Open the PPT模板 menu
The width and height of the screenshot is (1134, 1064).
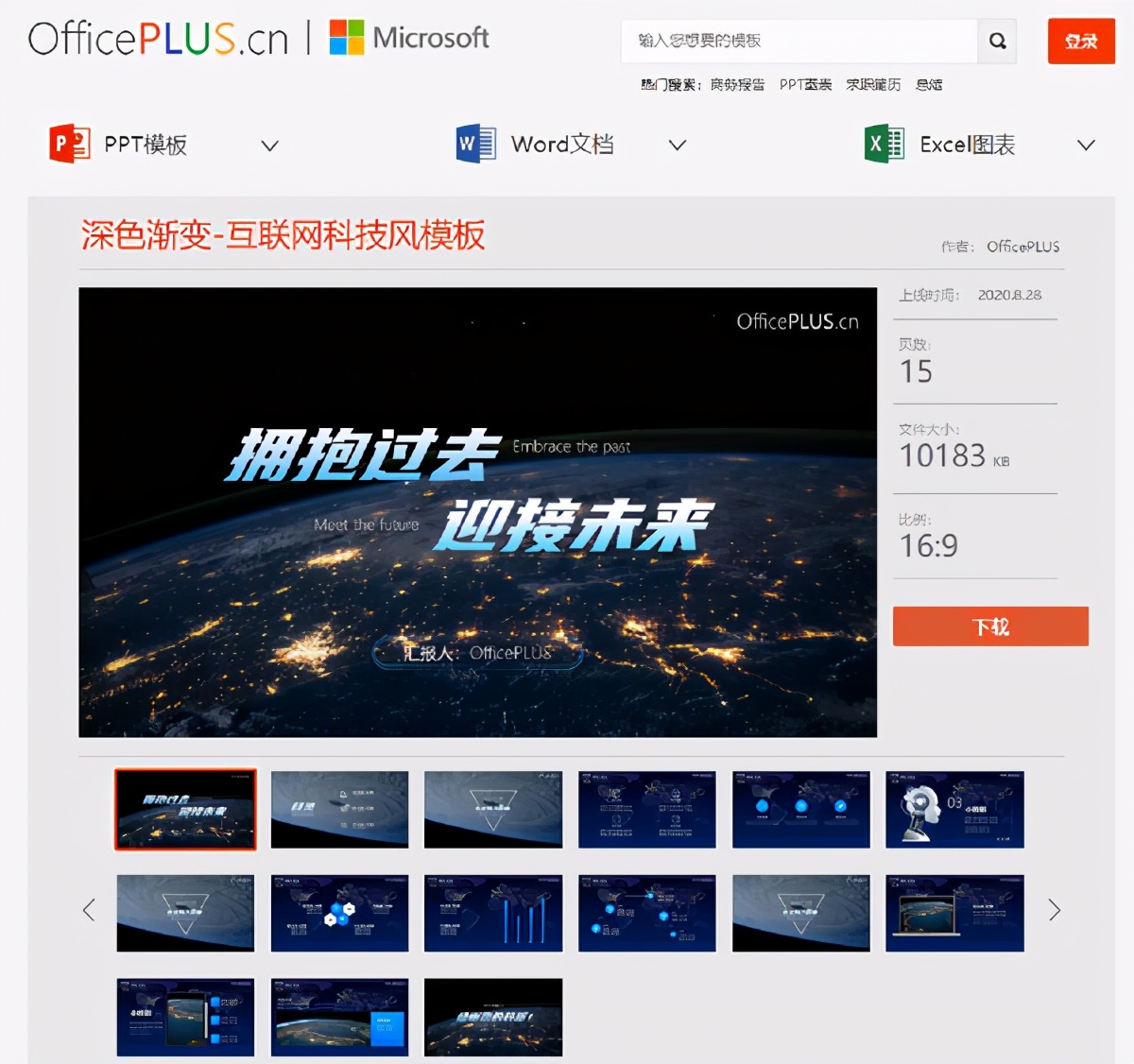145,144
